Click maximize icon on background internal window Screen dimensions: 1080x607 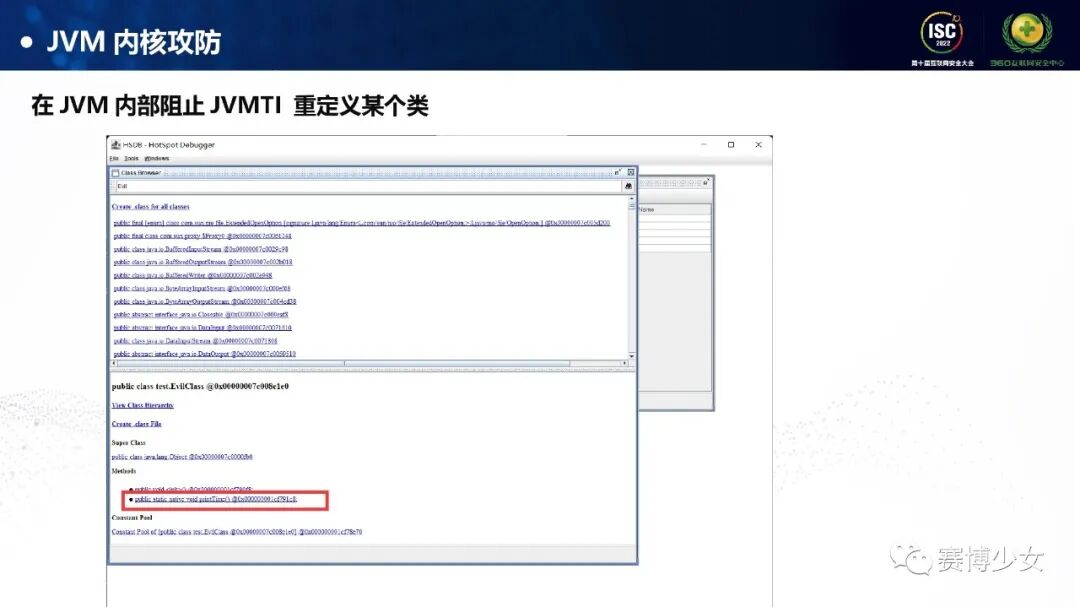(706, 183)
